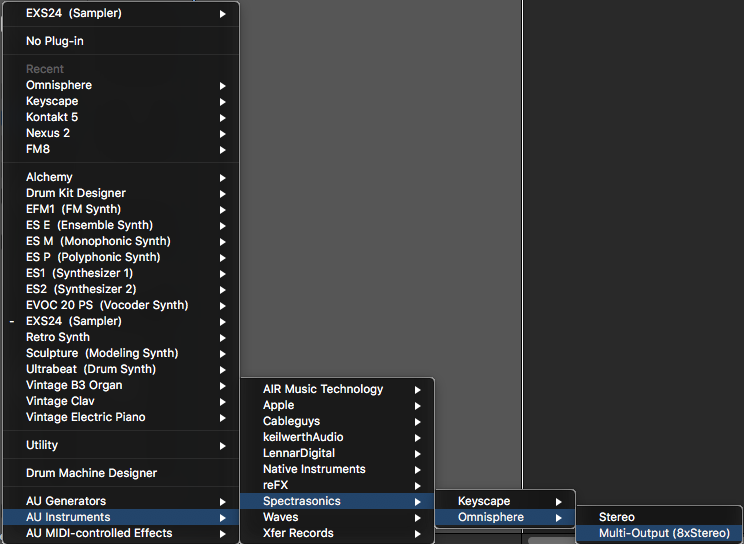The height and width of the screenshot is (544, 744).
Task: Choose Drum Kit Designer
Action: (x=121, y=193)
